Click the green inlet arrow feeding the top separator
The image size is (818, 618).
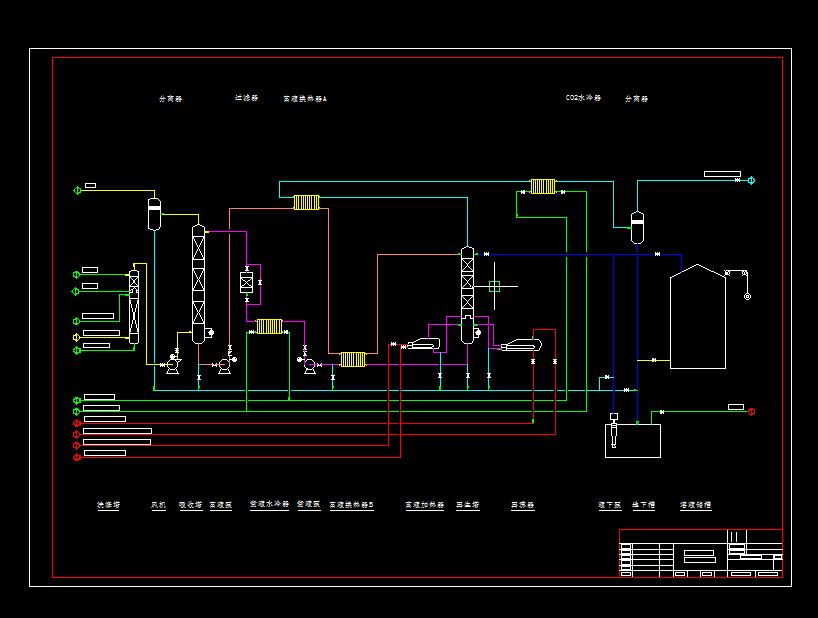(x=77, y=190)
